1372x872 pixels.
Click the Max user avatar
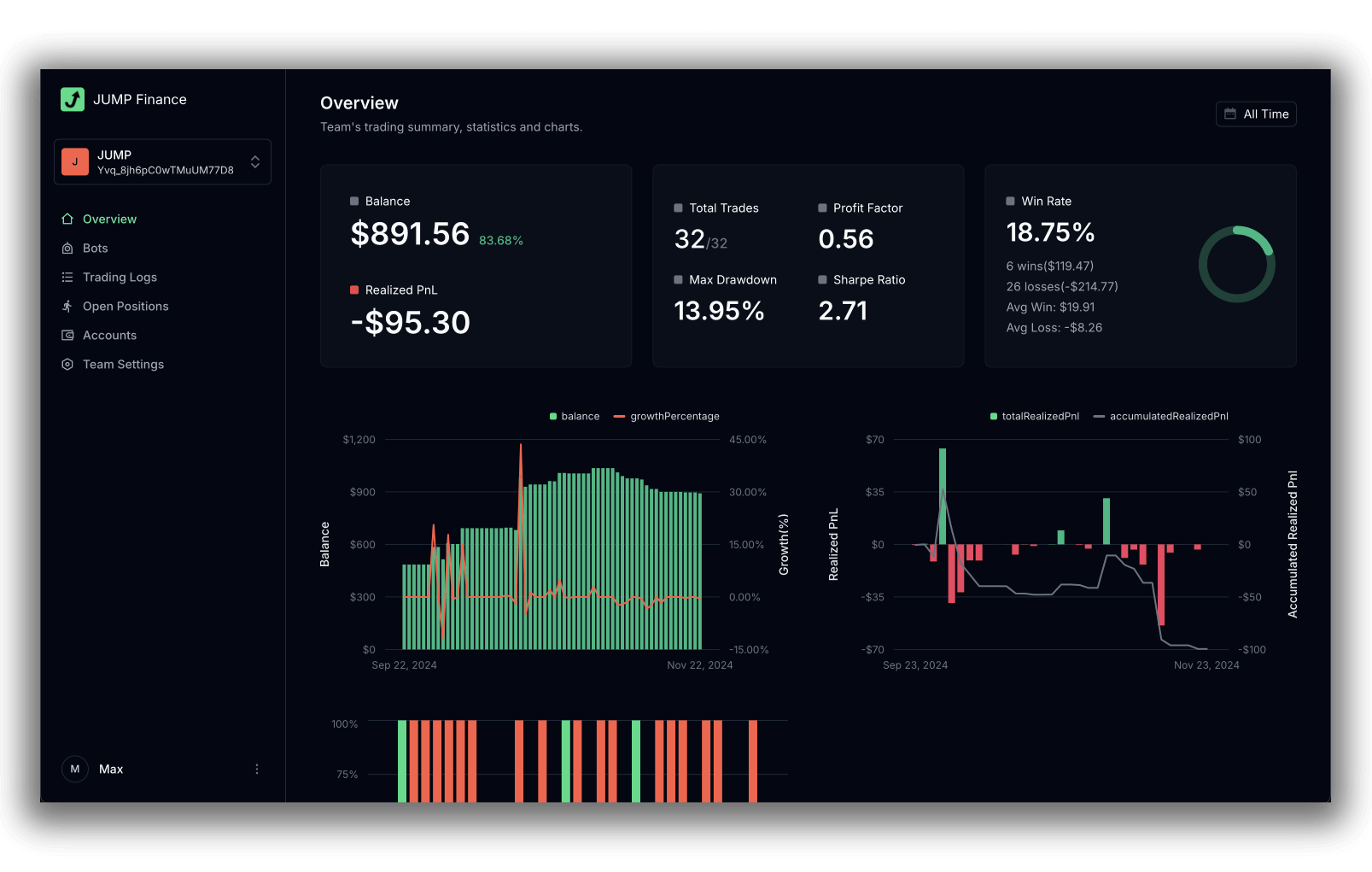[75, 770]
